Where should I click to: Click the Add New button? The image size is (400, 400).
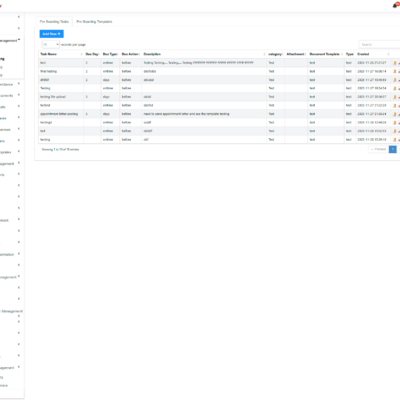[x=51, y=34]
